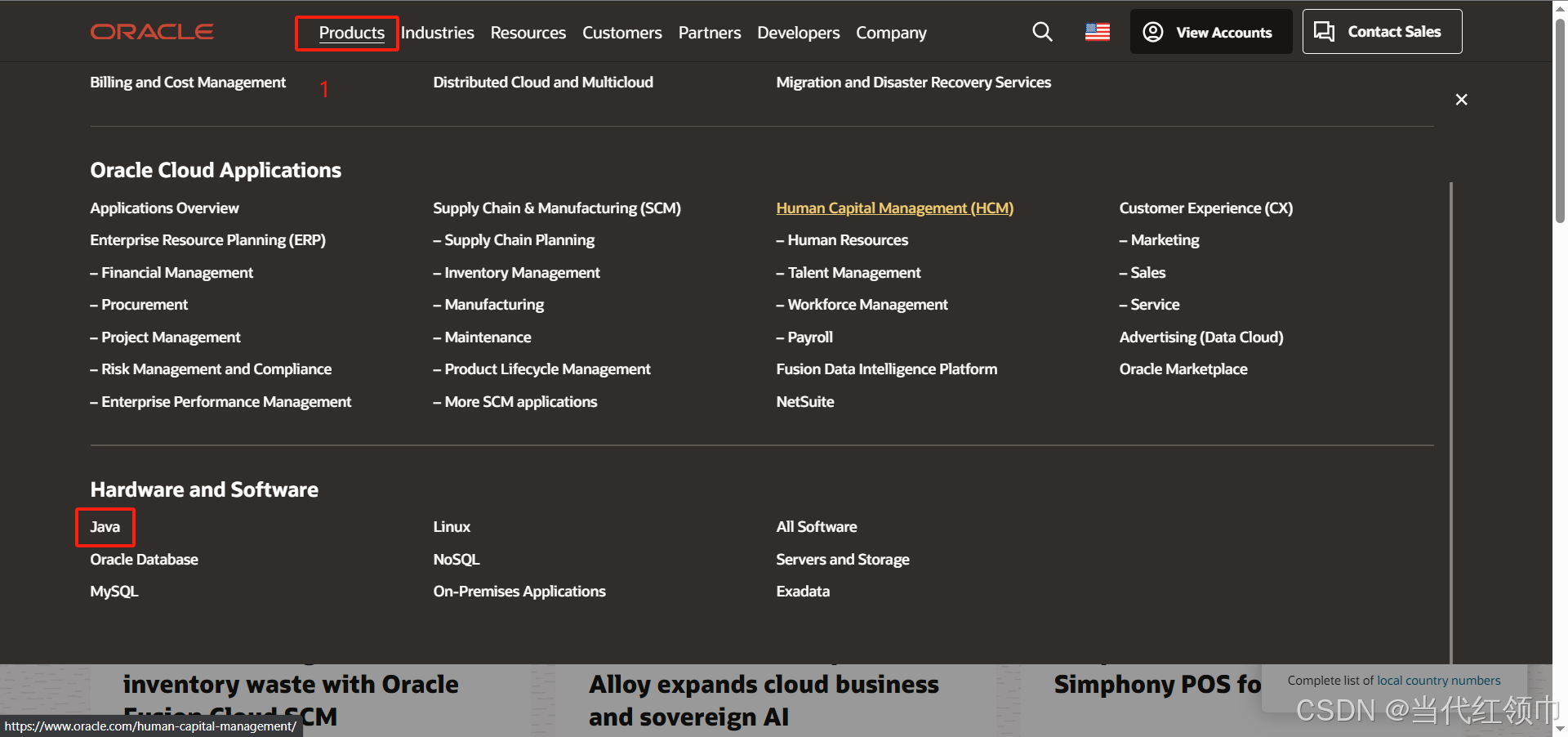This screenshot has width=1568, height=737.
Task: Open the Developers menu
Action: coord(798,33)
